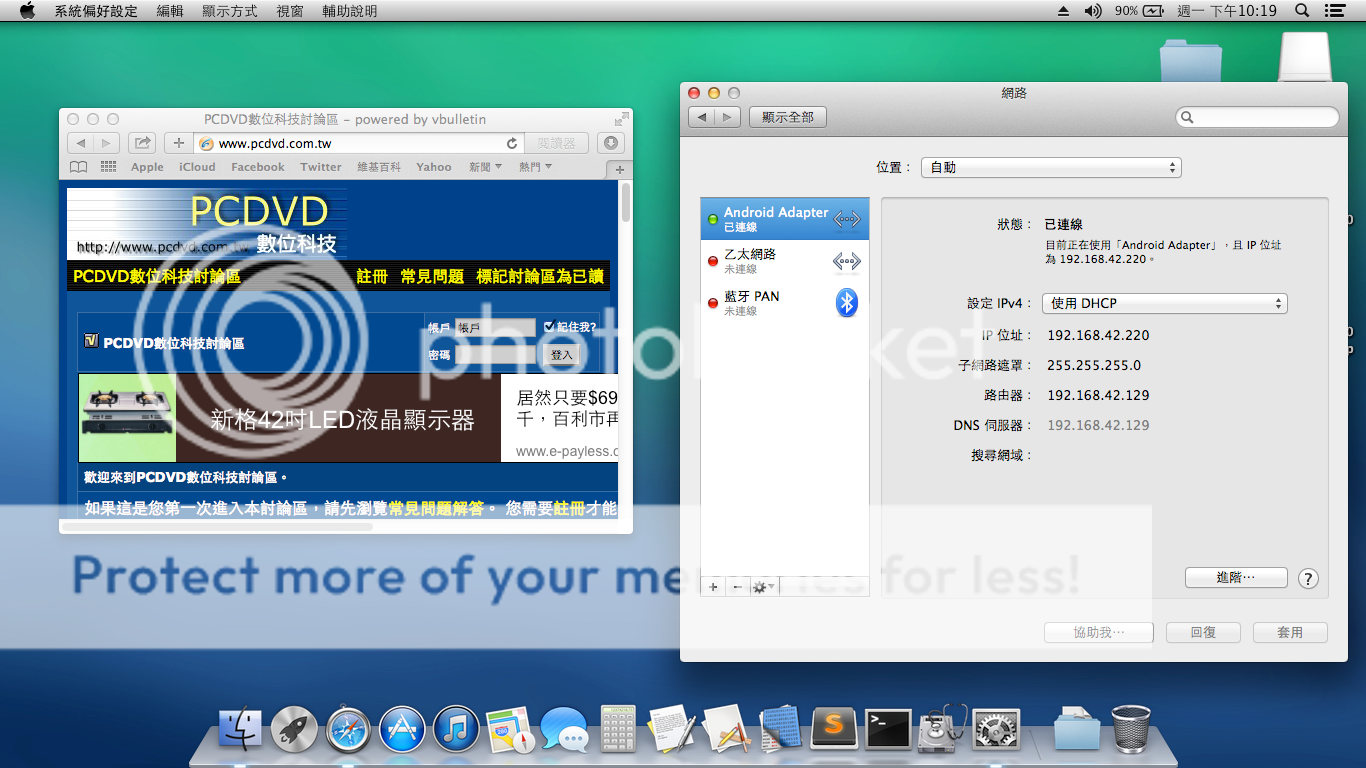The height and width of the screenshot is (768, 1366).
Task: Open Finder from the Dock
Action: (239, 730)
